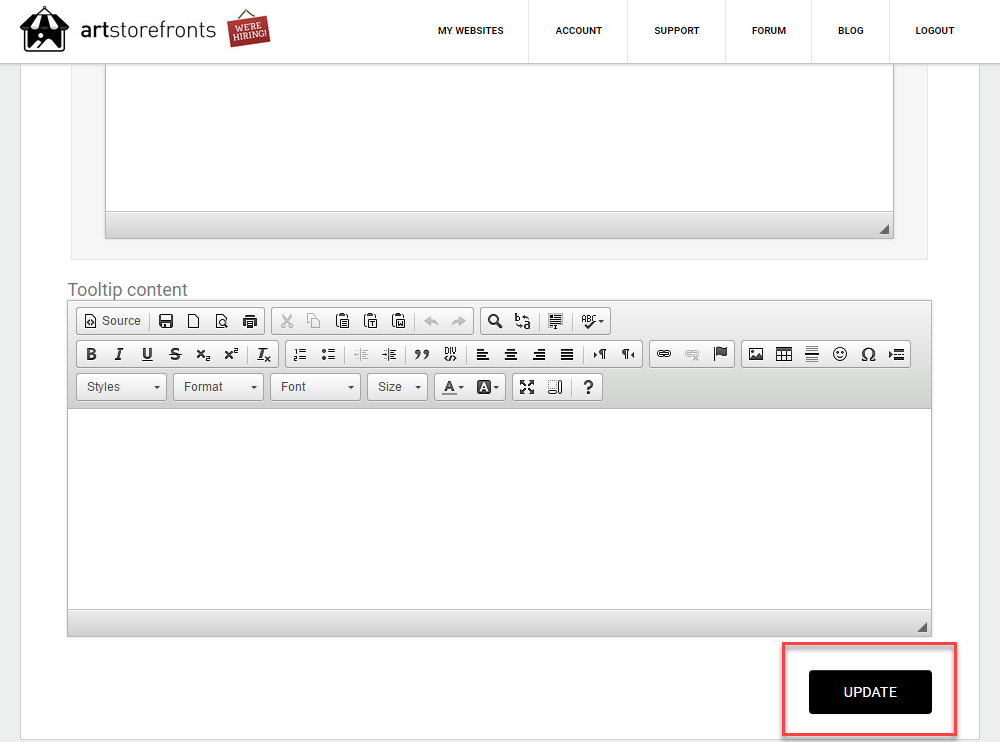Insert a smiley emoticon
The width and height of the screenshot is (1000, 742).
click(x=840, y=354)
